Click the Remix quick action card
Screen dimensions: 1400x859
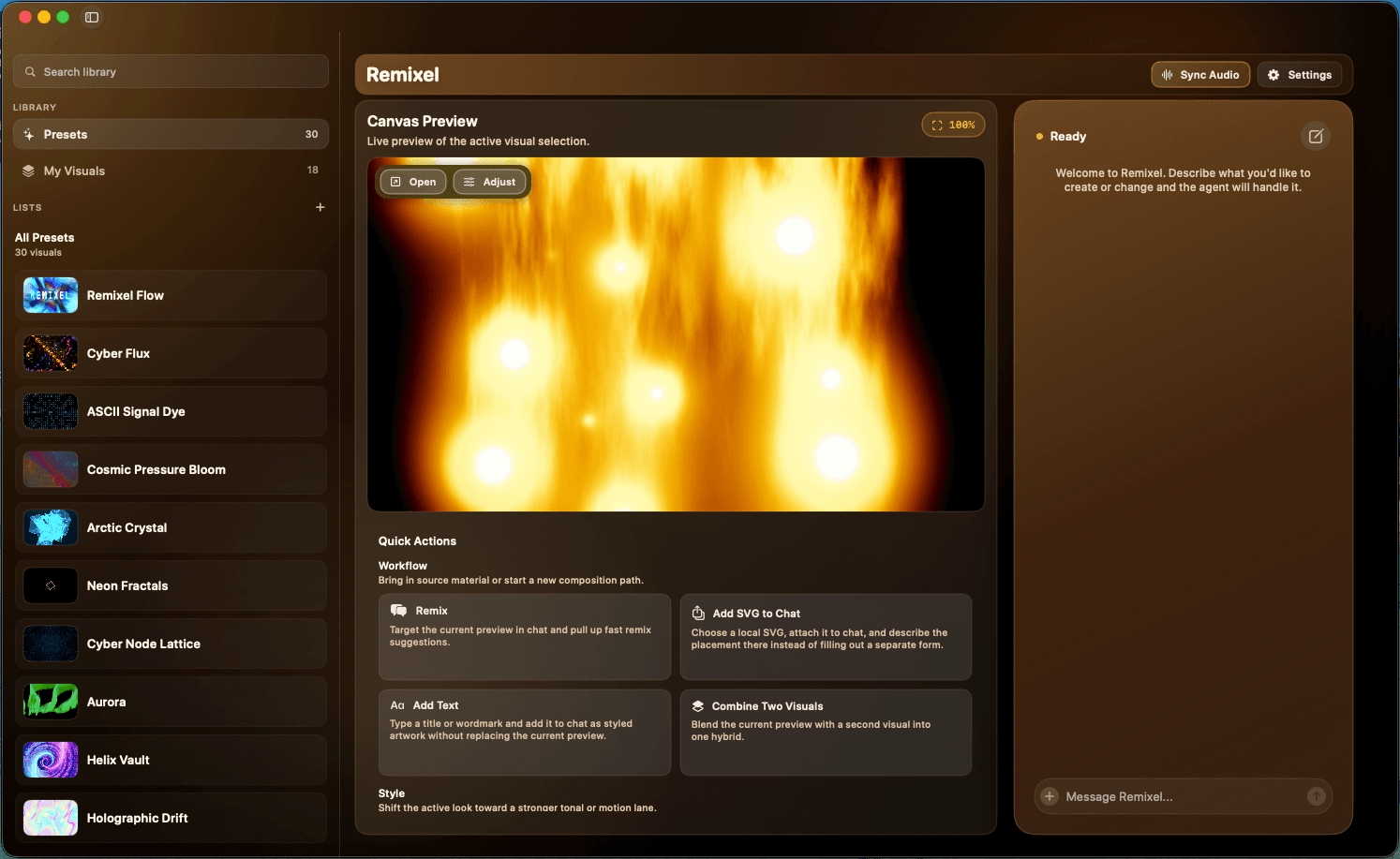pos(525,637)
